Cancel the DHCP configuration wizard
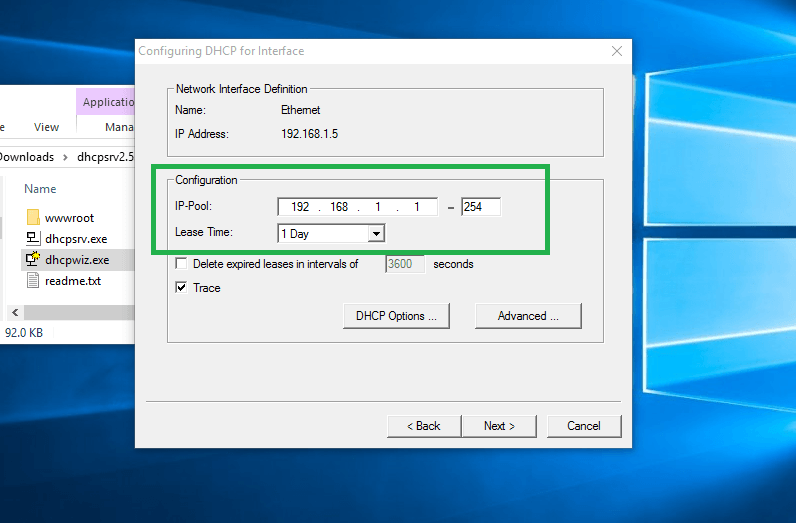Screen dimensions: 796x523 [583, 426]
